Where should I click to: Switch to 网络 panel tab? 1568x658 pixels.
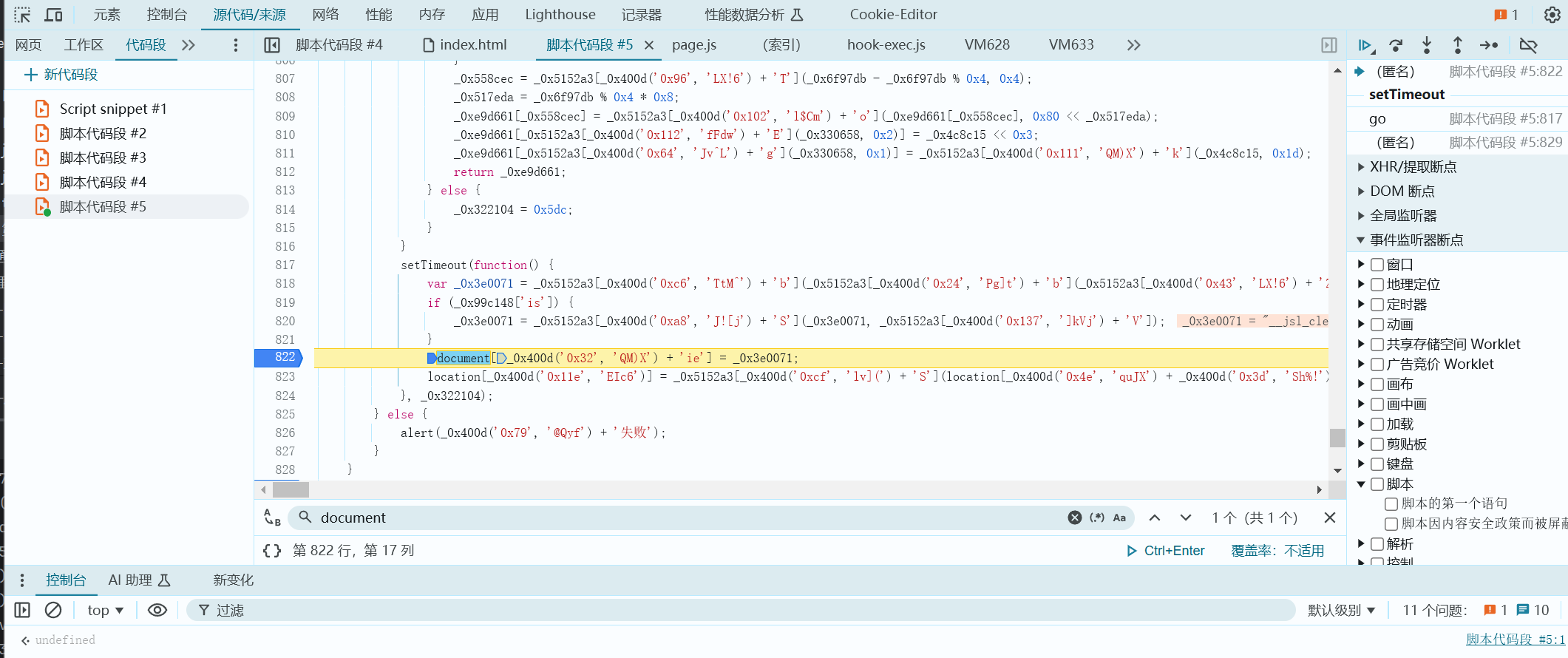pos(325,14)
